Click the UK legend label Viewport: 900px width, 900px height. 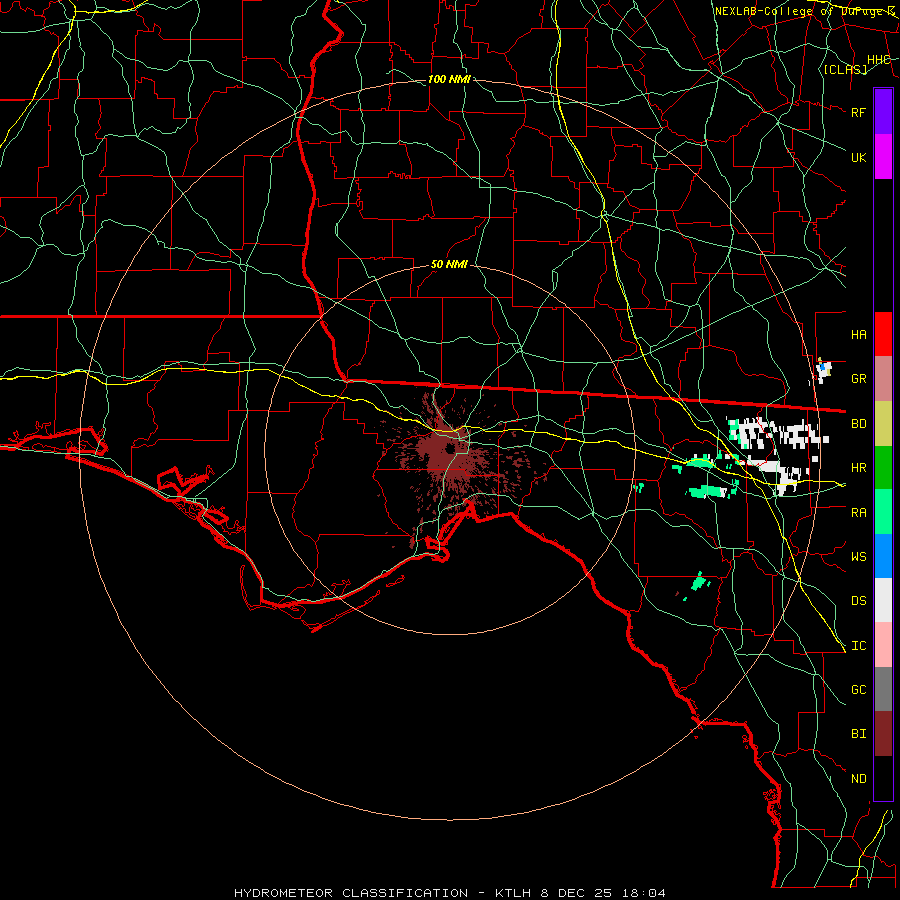859,157
